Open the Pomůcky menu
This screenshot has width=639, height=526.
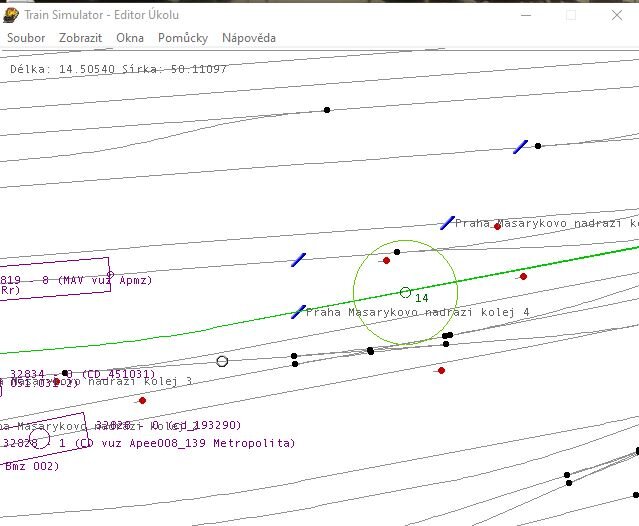[x=182, y=38]
